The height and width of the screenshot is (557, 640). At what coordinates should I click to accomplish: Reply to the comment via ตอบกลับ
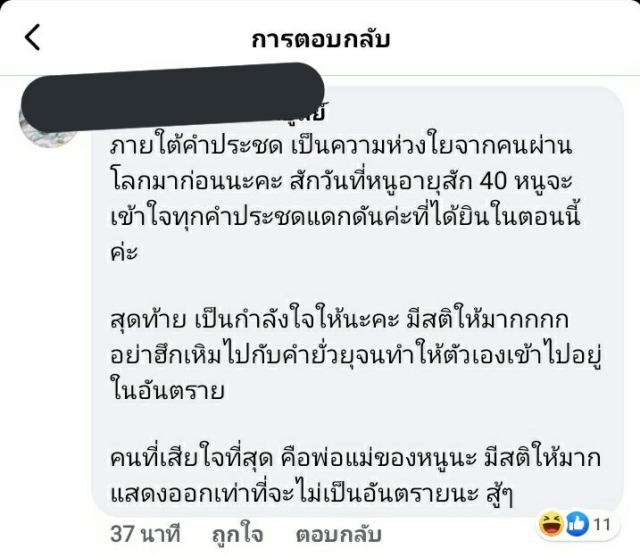click(x=339, y=535)
